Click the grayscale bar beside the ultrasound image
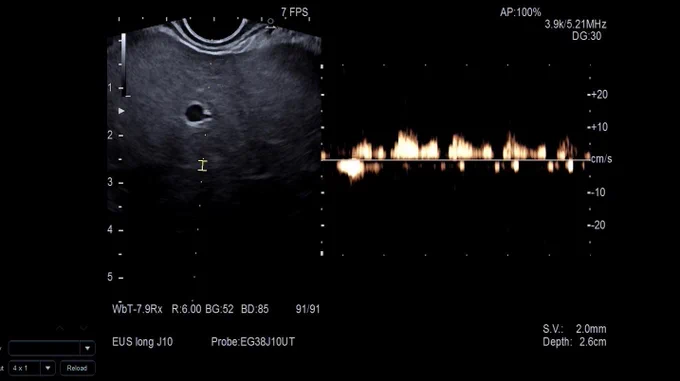This screenshot has height=381, width=680. click(124, 64)
